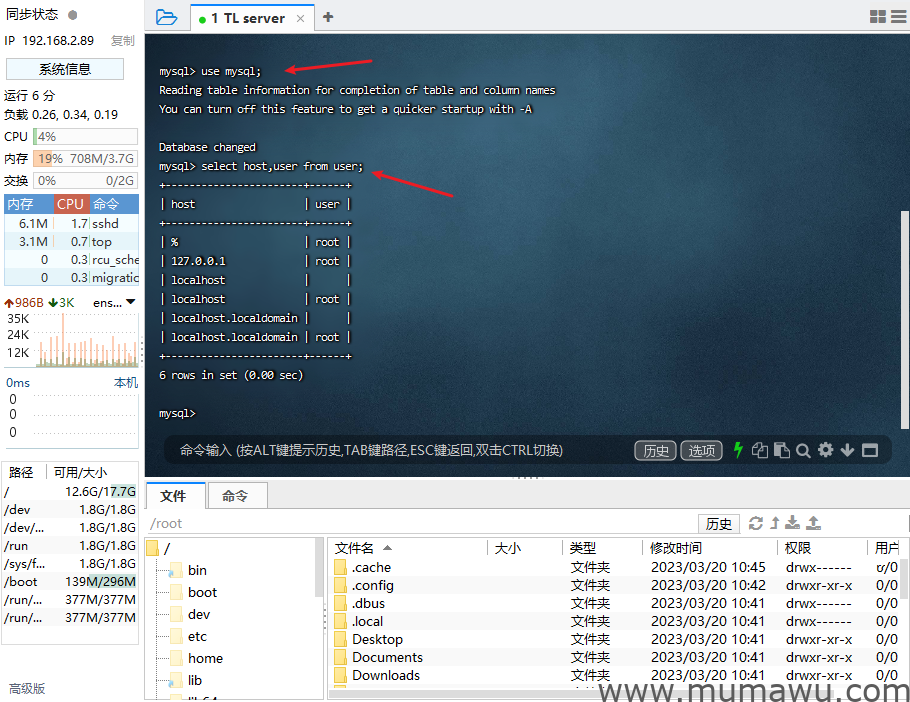The width and height of the screenshot is (910, 702).
Task: Click the download arrow in terminal toolbar
Action: tap(848, 450)
